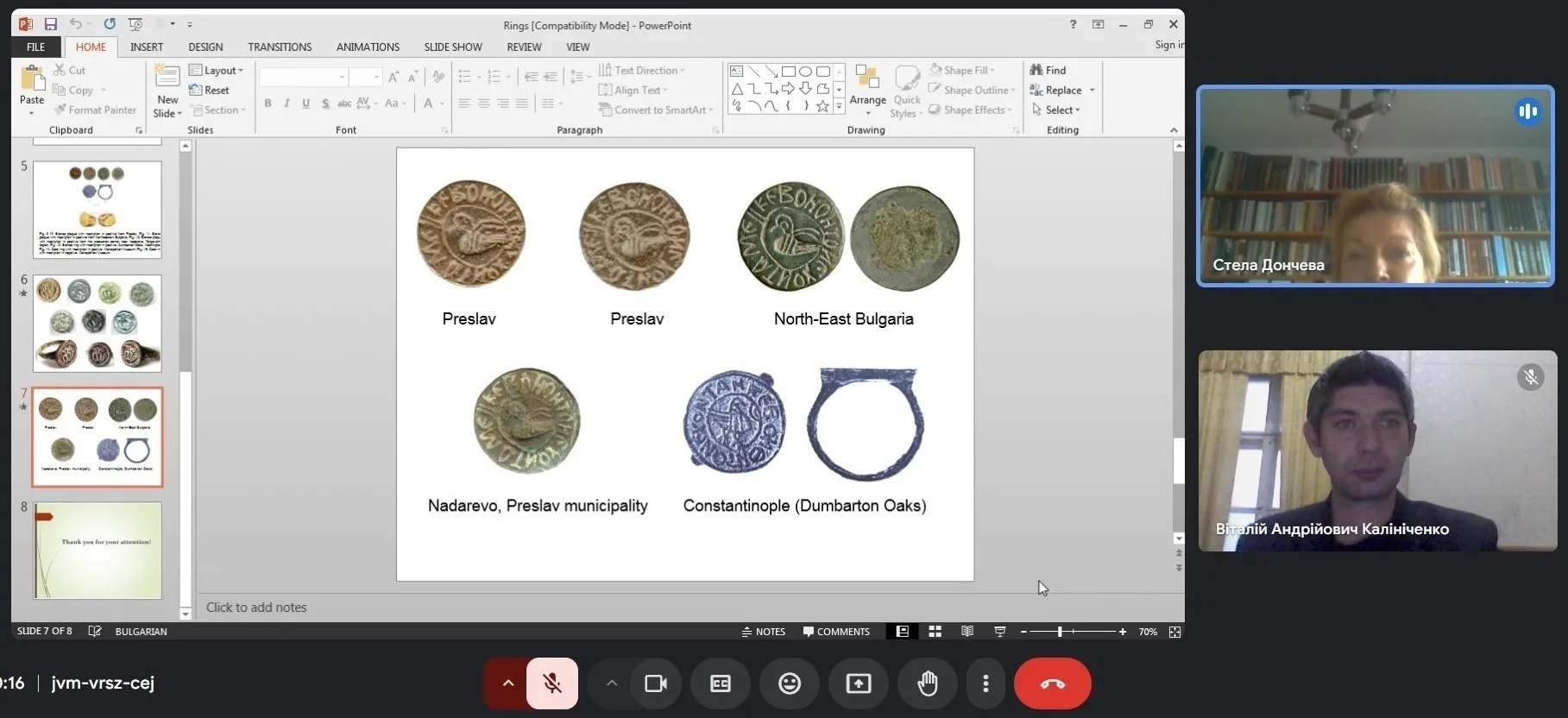The height and width of the screenshot is (718, 1568).
Task: Unmute the microphone
Action: point(552,683)
